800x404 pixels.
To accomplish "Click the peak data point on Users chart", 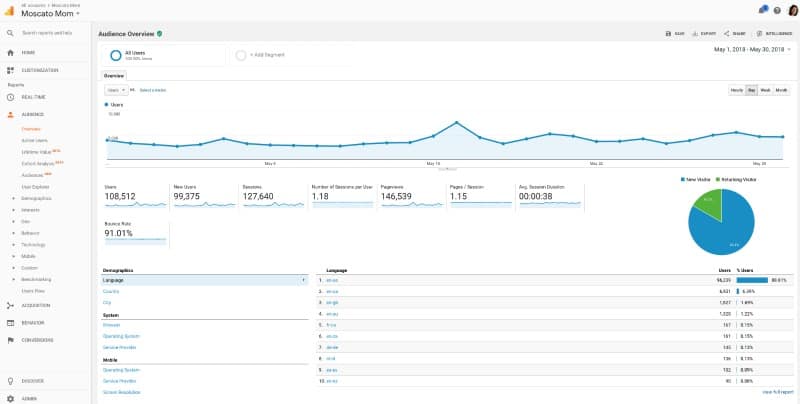I will point(456,122).
